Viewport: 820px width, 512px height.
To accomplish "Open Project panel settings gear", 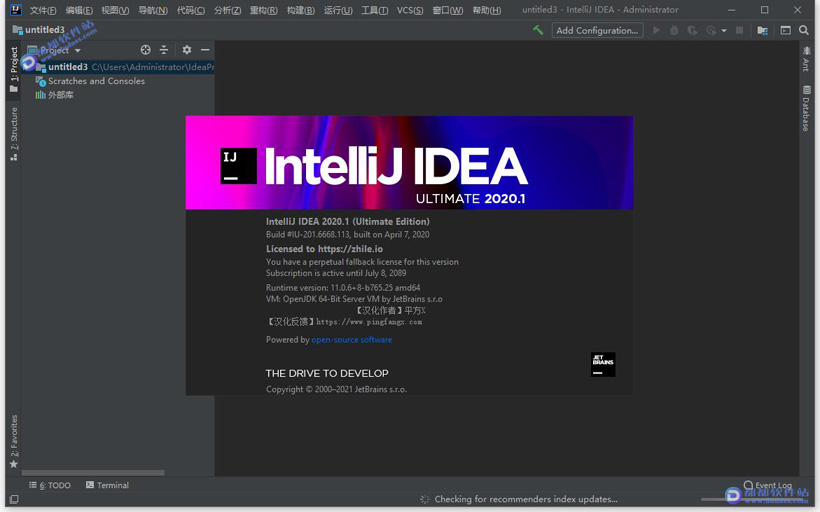I will [187, 50].
